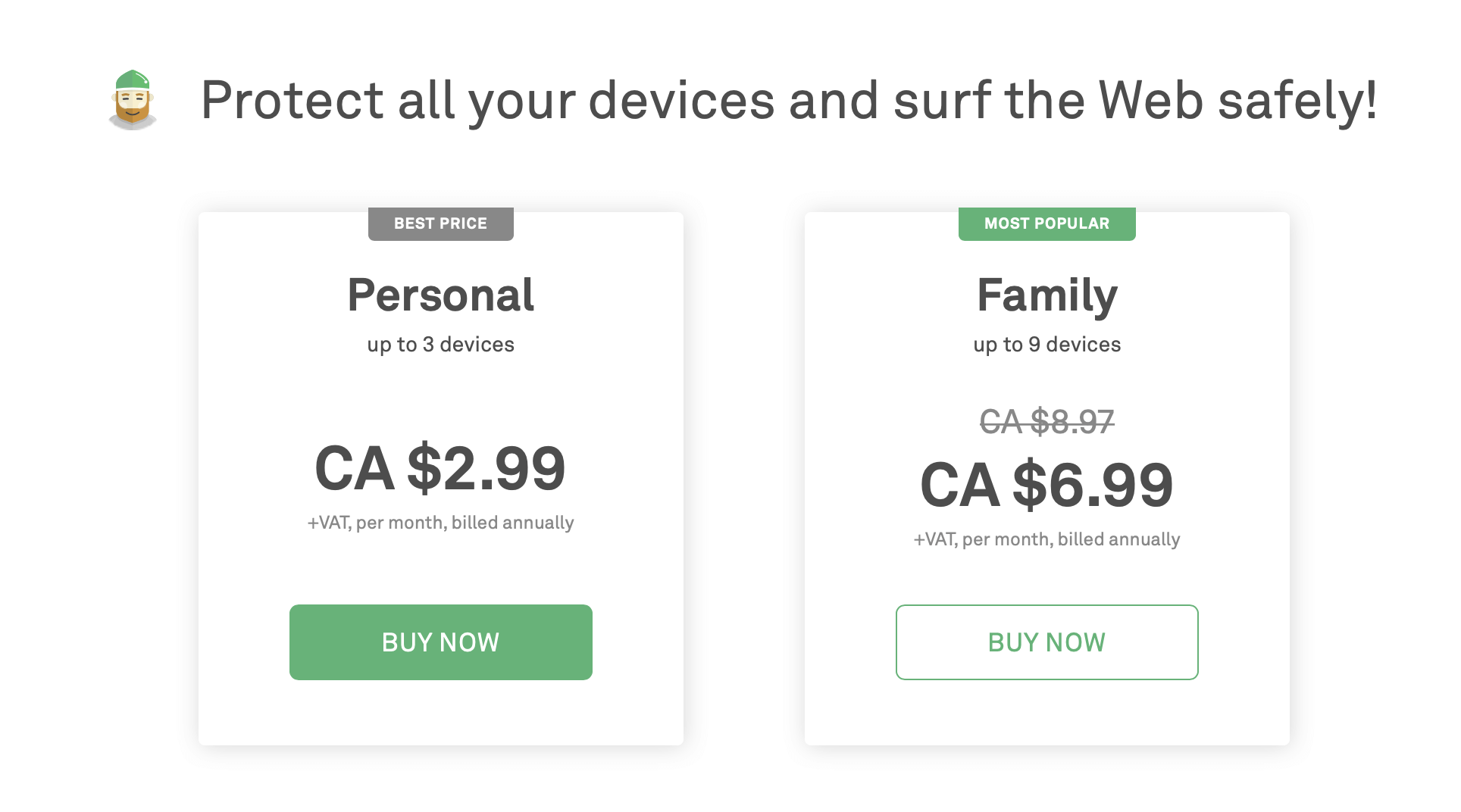Click the "up to 9 devices" text
Screen dimensions: 1461x812
coord(1046,345)
